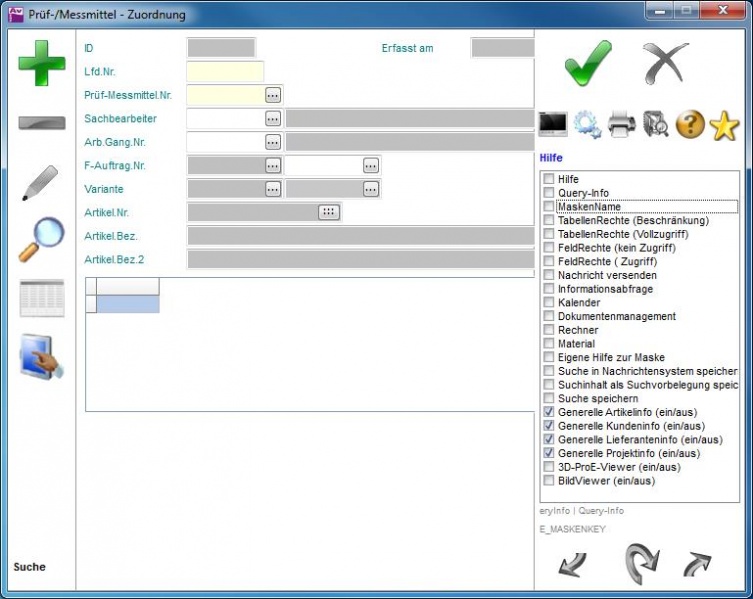Click the grey X cancel icon
The image size is (753, 599).
pos(665,64)
